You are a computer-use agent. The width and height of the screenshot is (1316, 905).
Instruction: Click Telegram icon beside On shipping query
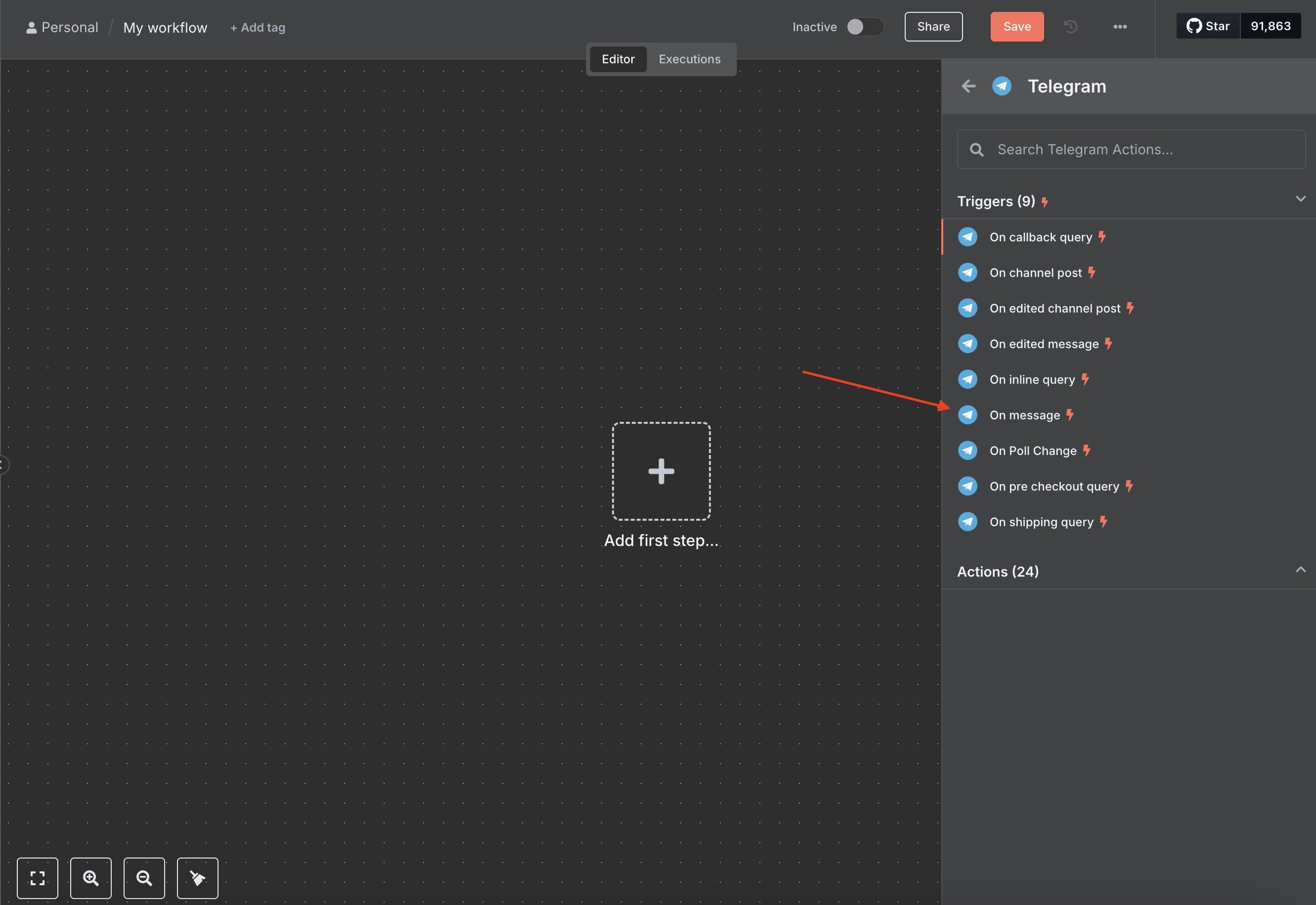[x=967, y=522]
